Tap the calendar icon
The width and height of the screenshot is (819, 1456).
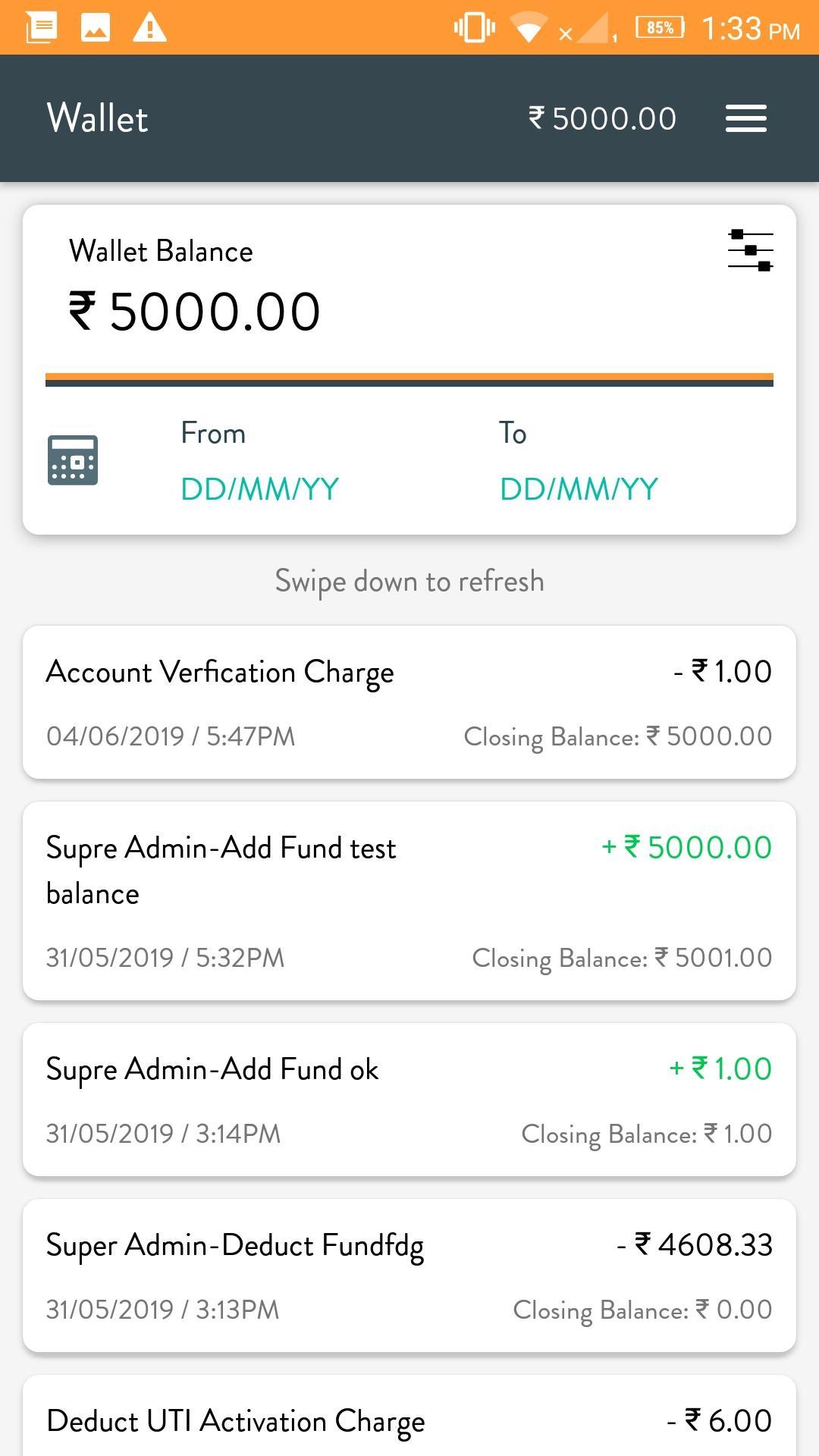pyautogui.click(x=73, y=460)
